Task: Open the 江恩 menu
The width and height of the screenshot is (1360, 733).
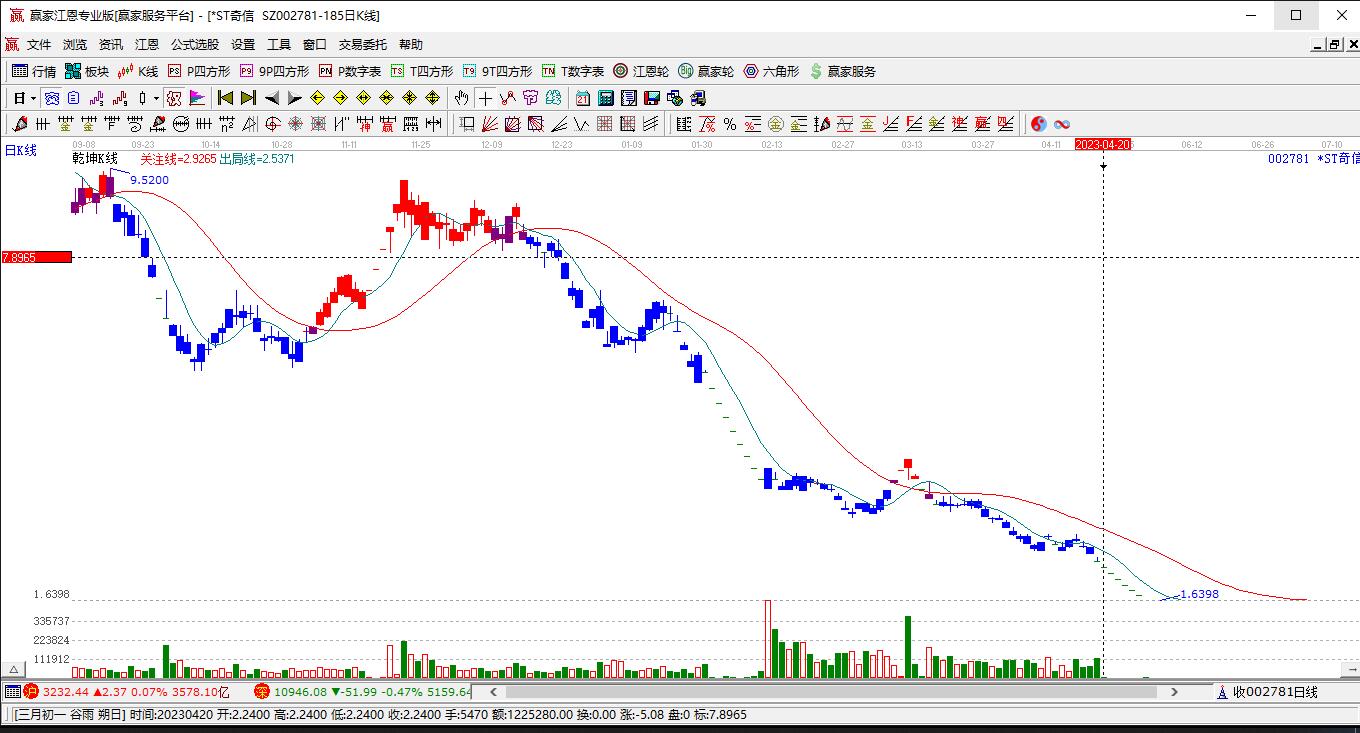Action: tap(147, 45)
